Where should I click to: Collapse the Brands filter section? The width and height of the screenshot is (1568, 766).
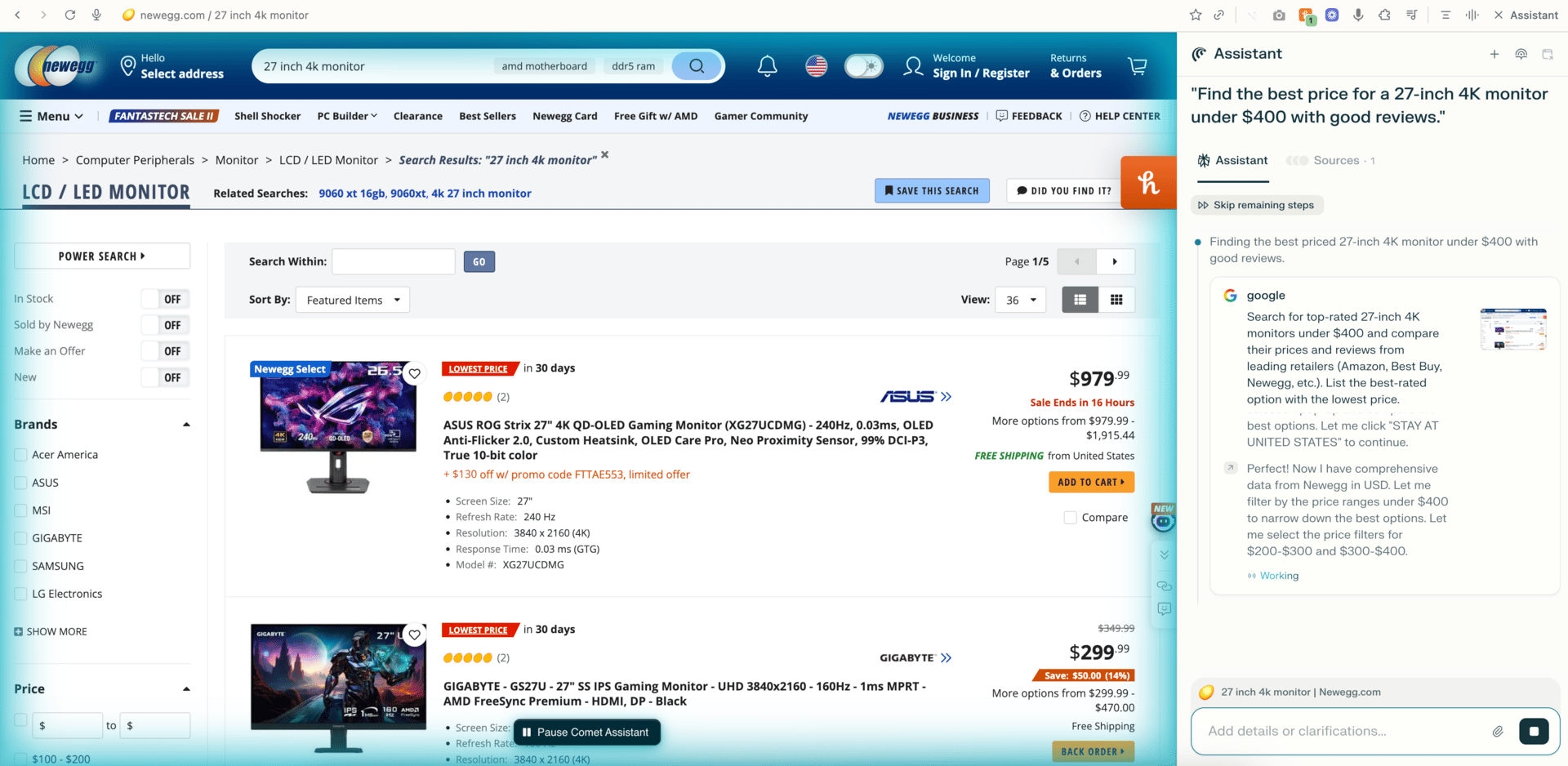(186, 425)
